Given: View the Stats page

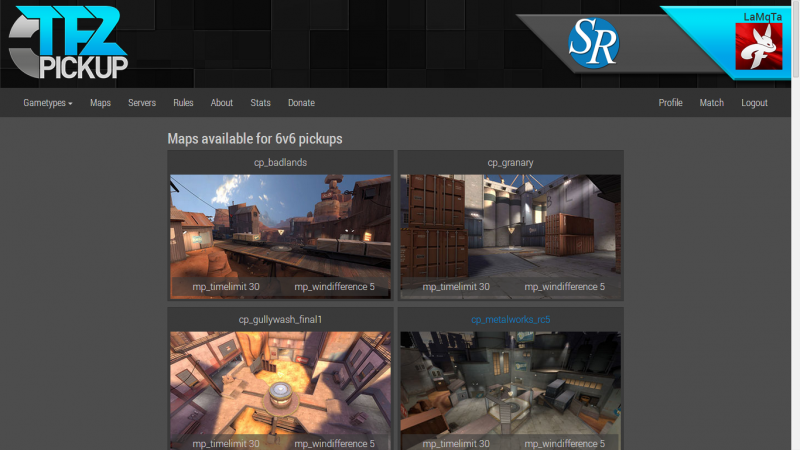Looking at the screenshot, I should point(260,103).
